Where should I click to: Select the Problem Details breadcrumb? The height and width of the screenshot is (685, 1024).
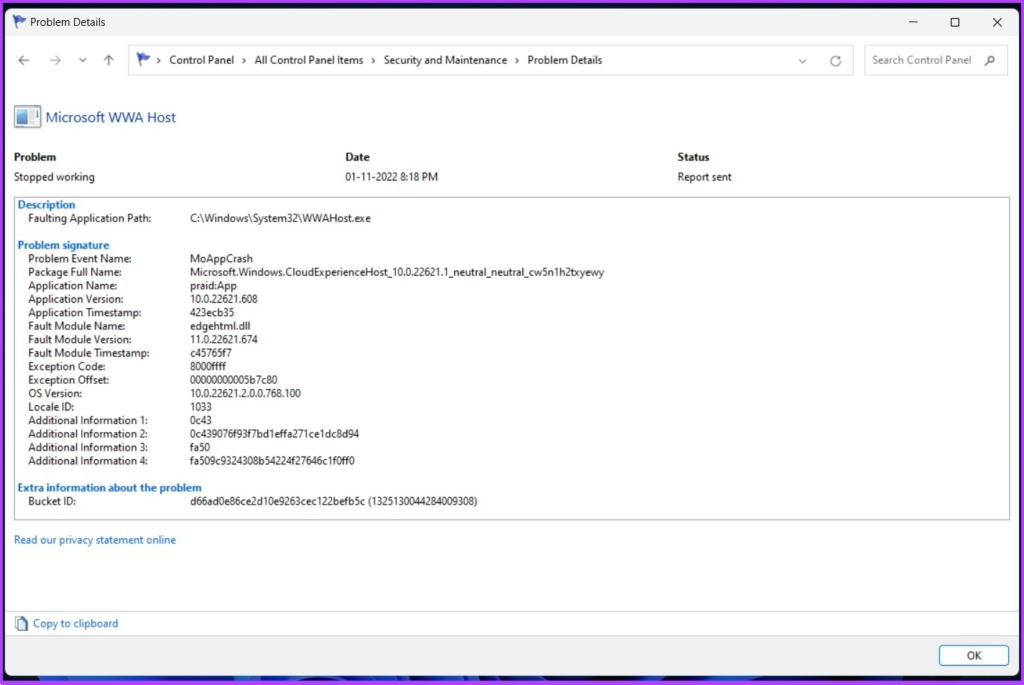click(564, 60)
